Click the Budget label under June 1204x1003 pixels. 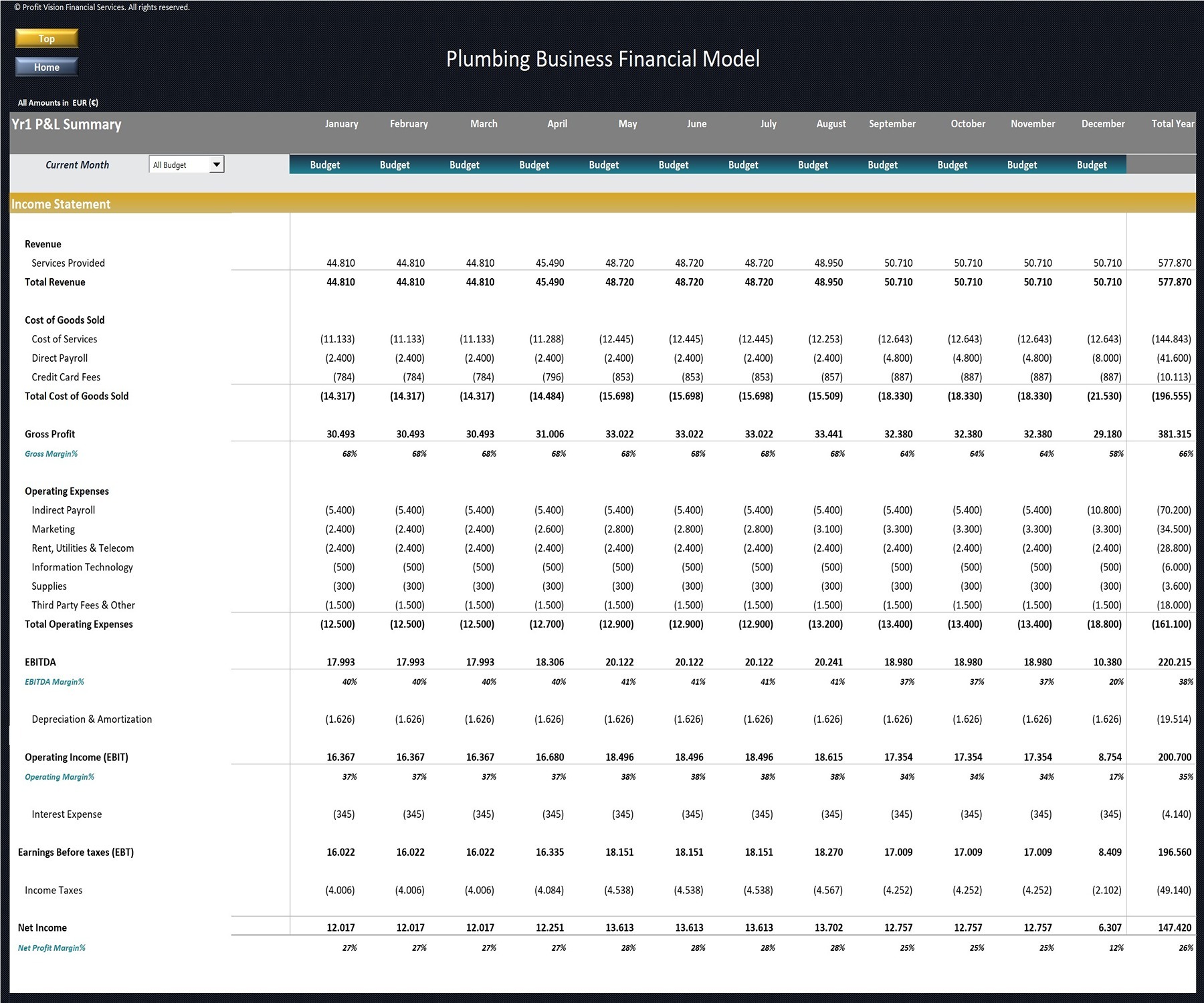pyautogui.click(x=674, y=164)
